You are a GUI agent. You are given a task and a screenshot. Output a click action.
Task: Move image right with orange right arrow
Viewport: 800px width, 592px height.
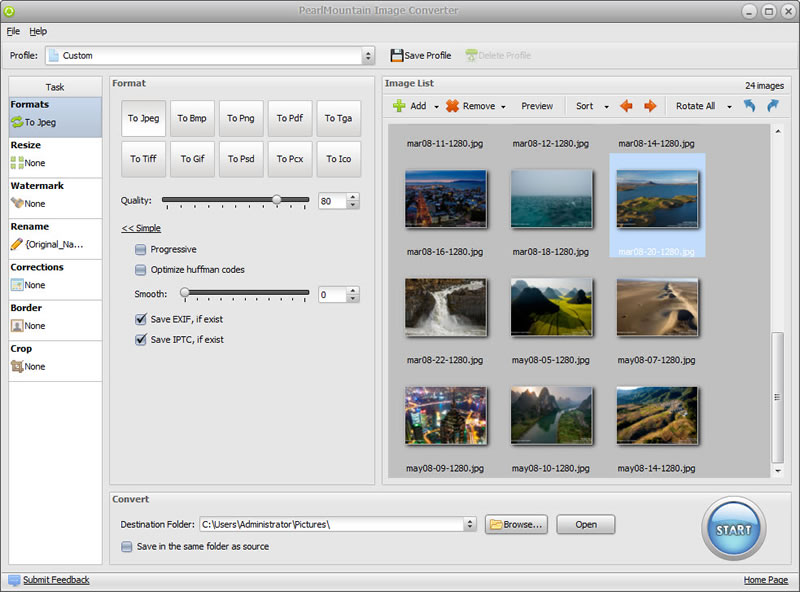pos(649,106)
